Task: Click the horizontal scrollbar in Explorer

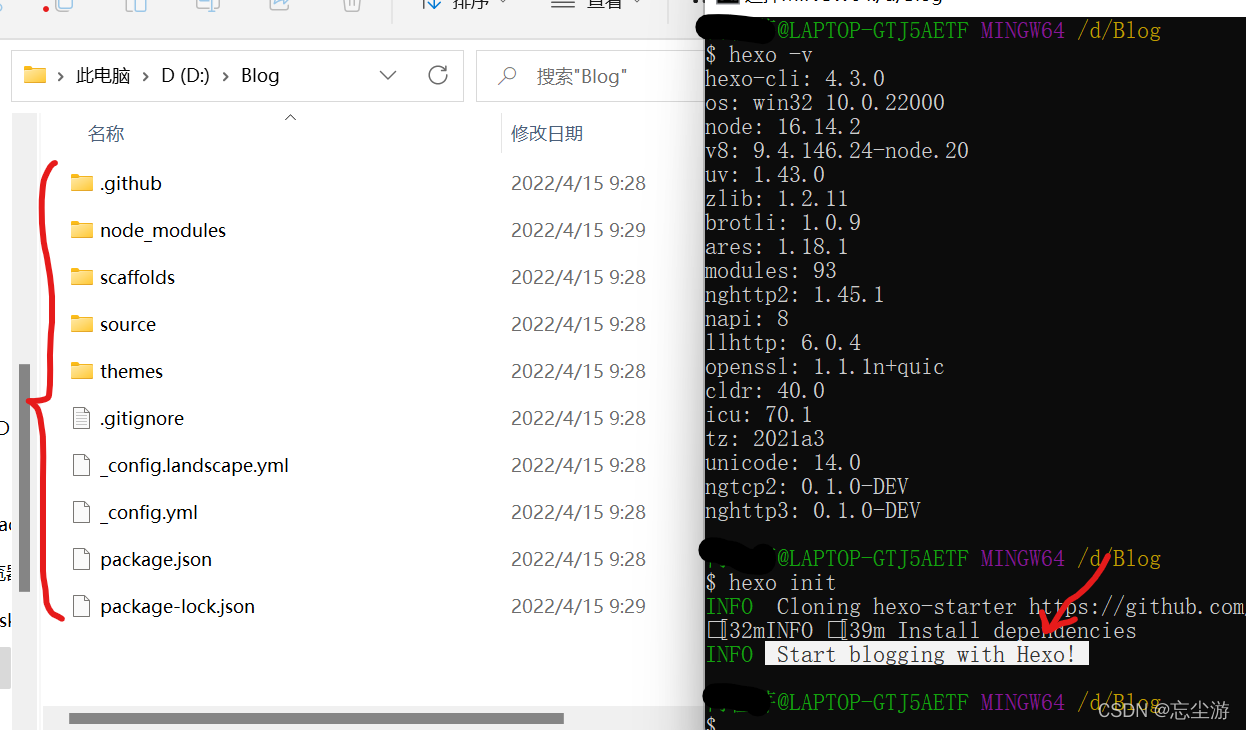Action: 316,718
